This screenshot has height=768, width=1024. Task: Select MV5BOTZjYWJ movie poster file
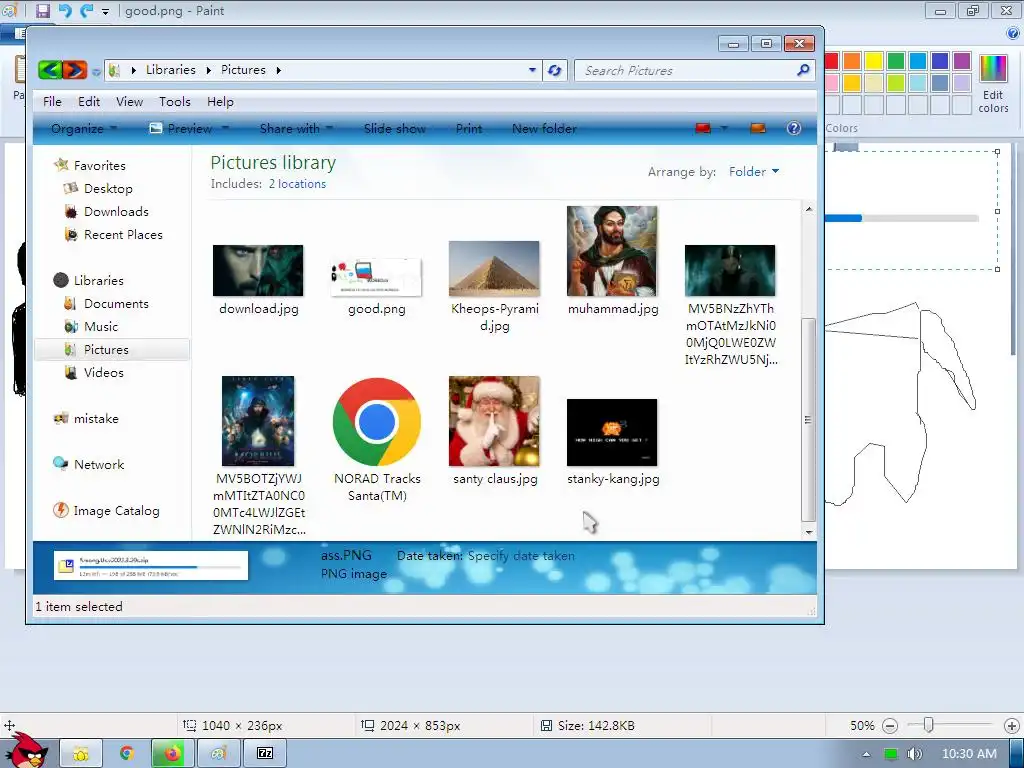[258, 421]
